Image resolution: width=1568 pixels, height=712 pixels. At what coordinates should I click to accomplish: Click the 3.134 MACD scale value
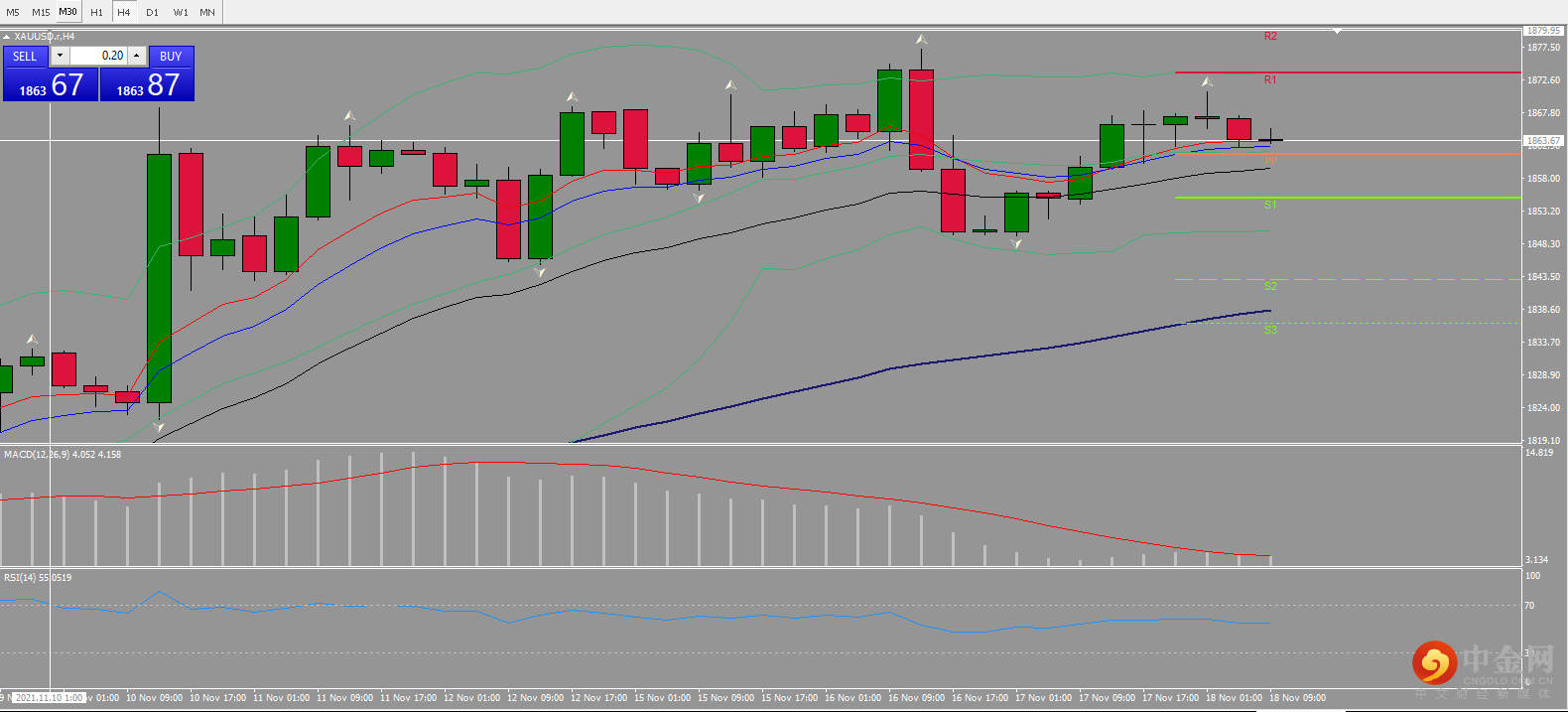pyautogui.click(x=1536, y=560)
